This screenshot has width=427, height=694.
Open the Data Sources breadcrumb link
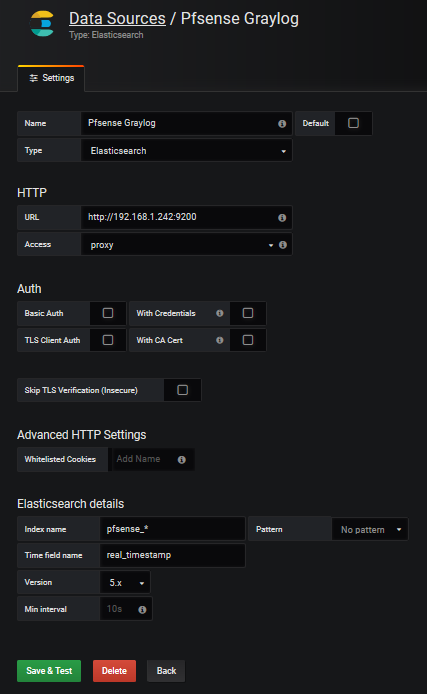(117, 19)
